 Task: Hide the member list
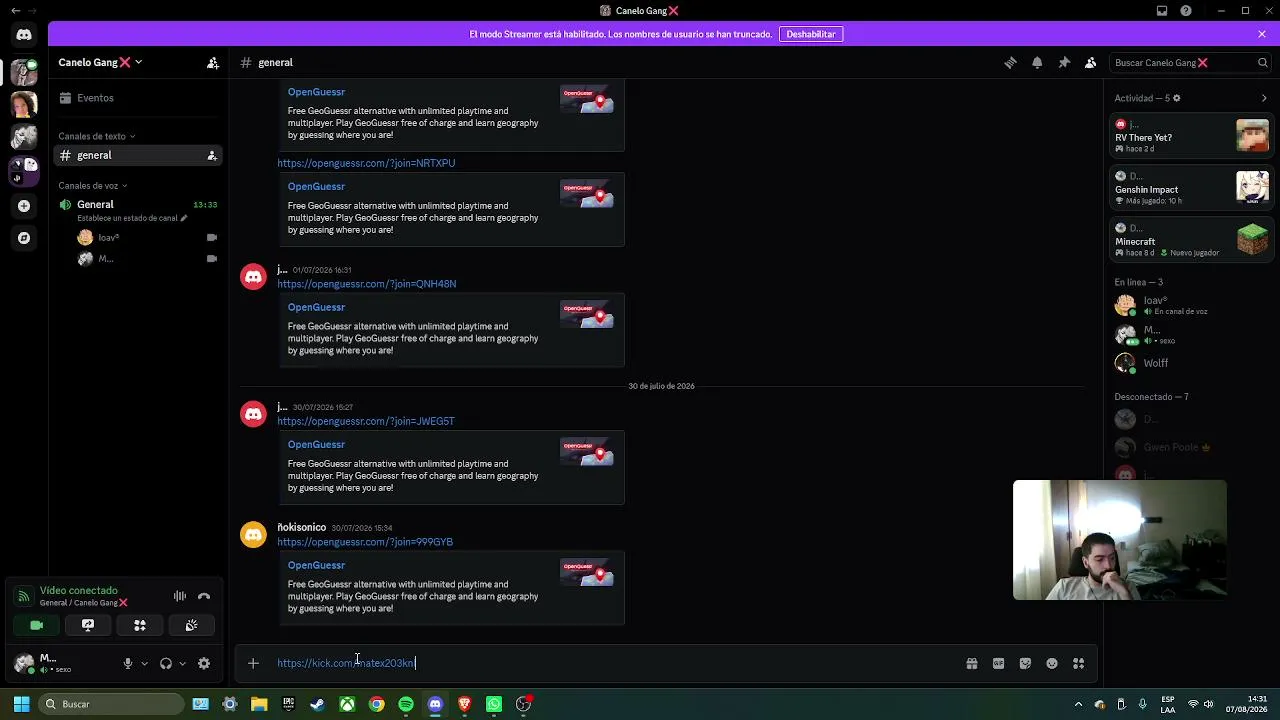[1091, 63]
